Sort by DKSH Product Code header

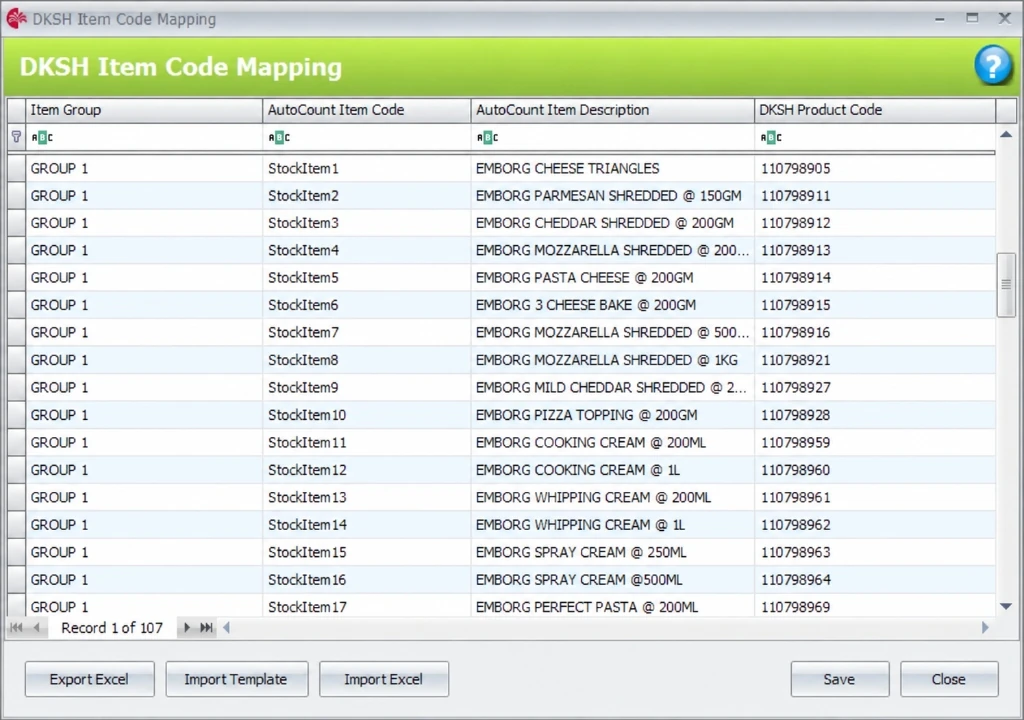875,110
